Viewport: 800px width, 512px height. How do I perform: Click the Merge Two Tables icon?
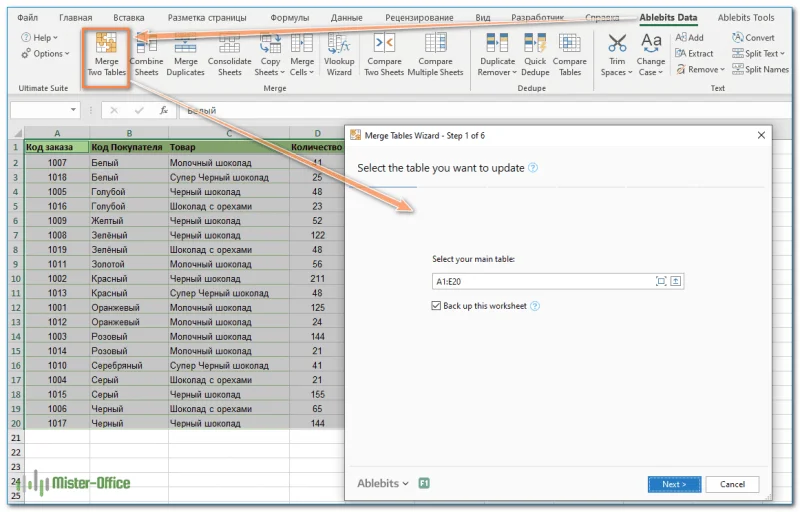[x=107, y=44]
